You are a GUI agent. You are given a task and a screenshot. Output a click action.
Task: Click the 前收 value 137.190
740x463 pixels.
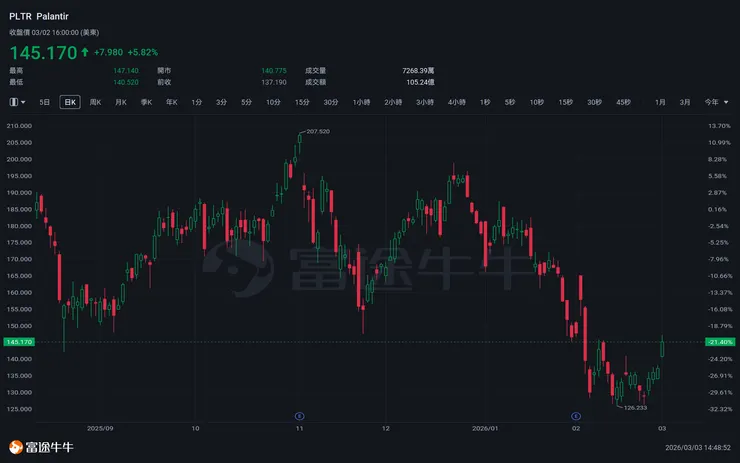click(x=274, y=82)
